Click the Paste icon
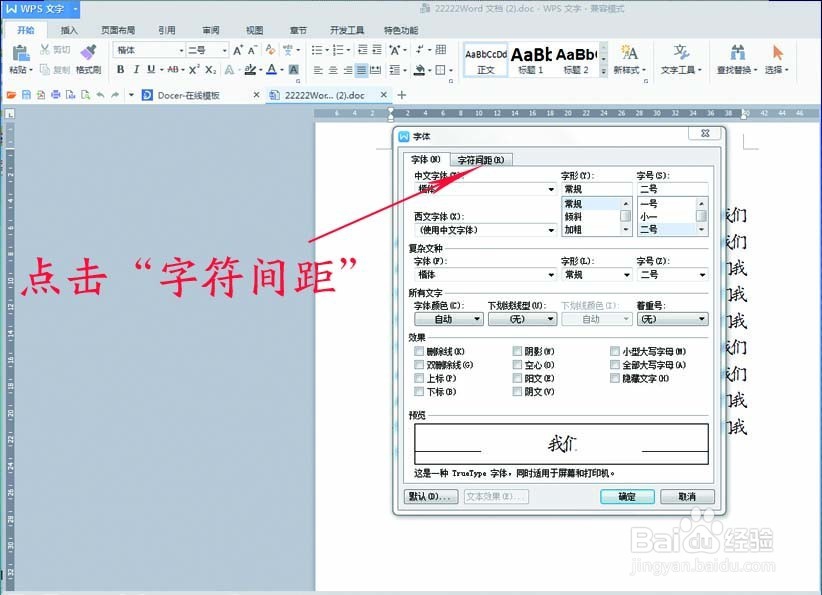Screen dimensions: 822x595 pos(19,53)
